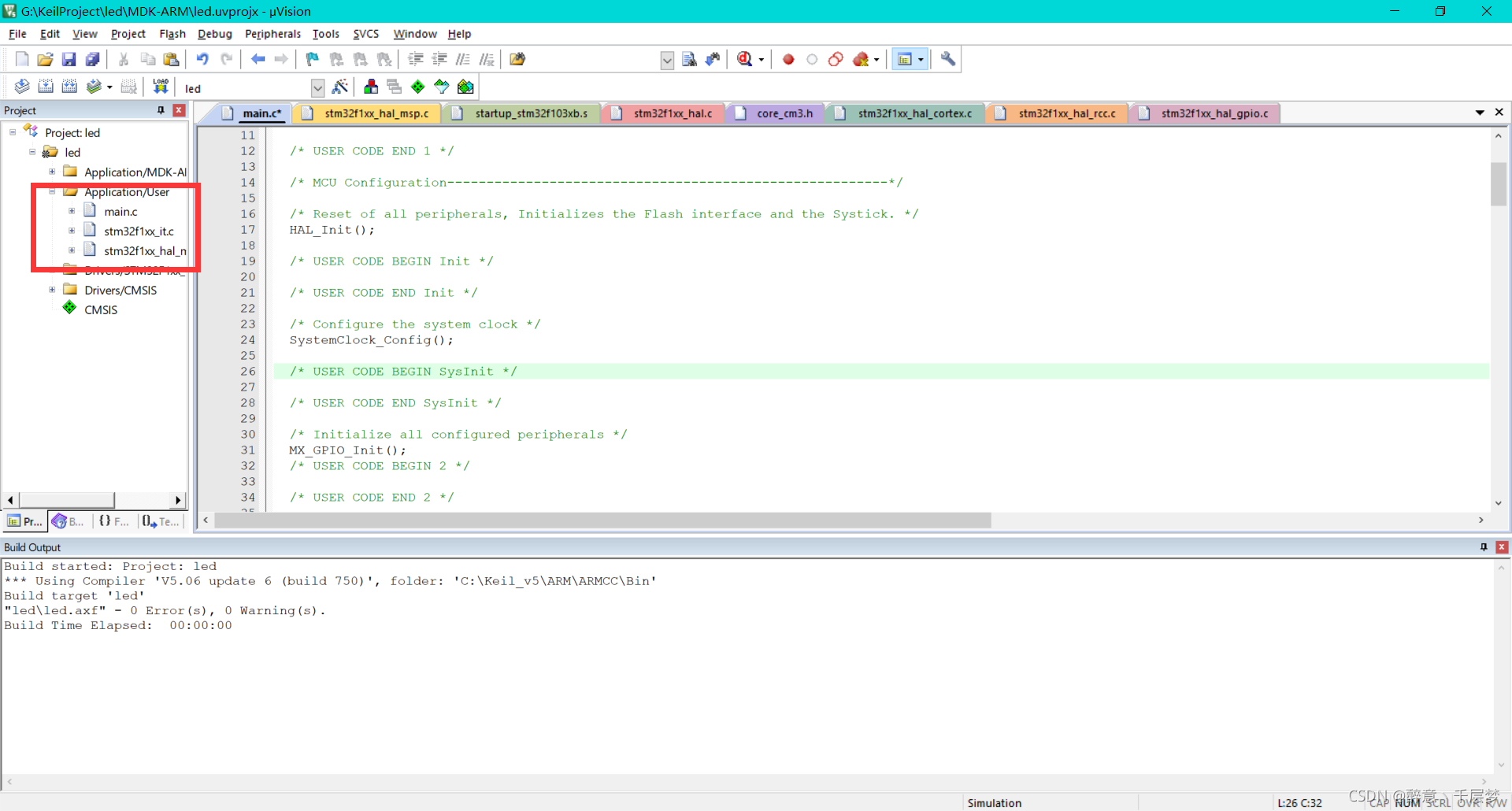Open the Select Software Packs icon
Screen dimensions: 1512x811
point(442,87)
